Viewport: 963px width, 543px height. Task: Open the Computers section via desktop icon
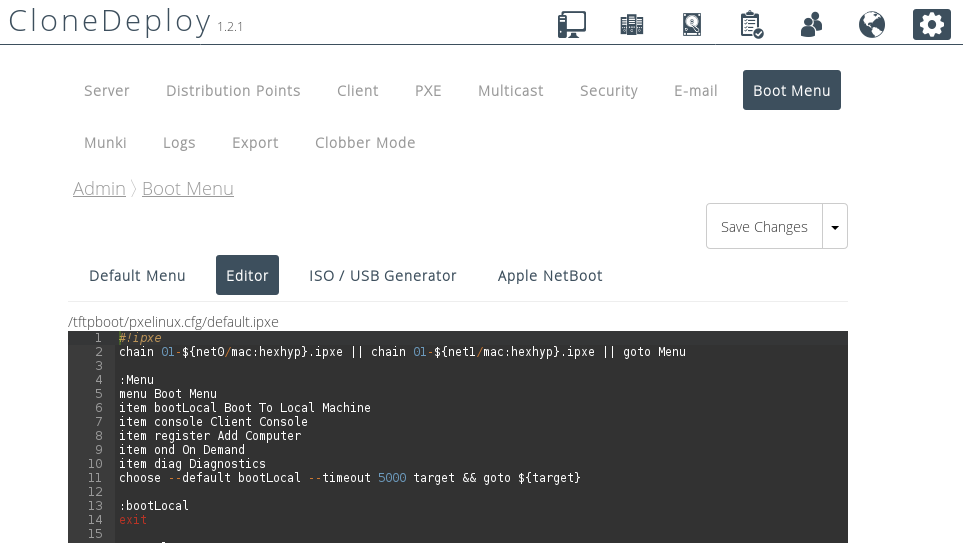pos(572,24)
